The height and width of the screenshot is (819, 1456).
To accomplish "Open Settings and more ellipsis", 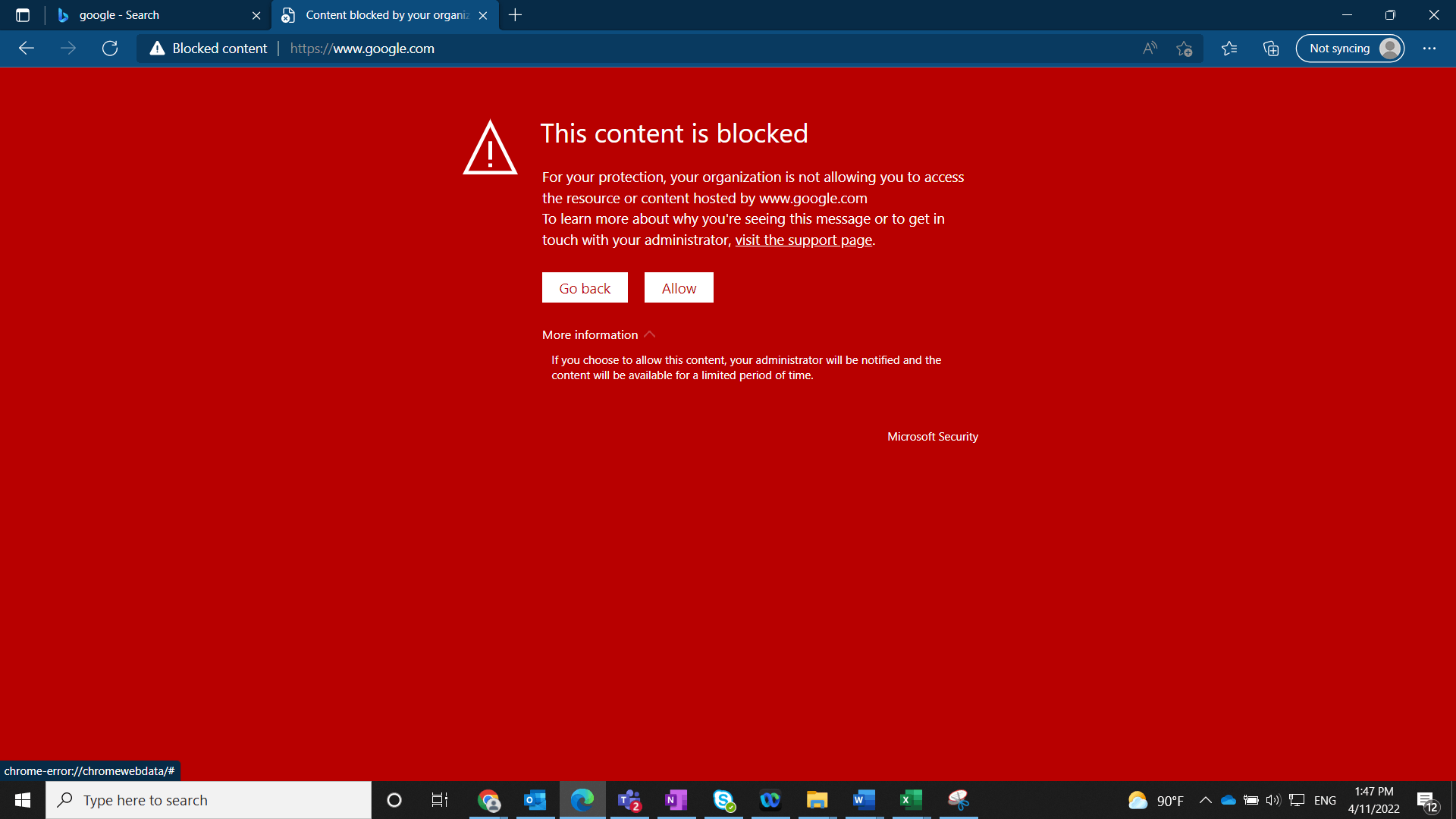I will click(1429, 49).
